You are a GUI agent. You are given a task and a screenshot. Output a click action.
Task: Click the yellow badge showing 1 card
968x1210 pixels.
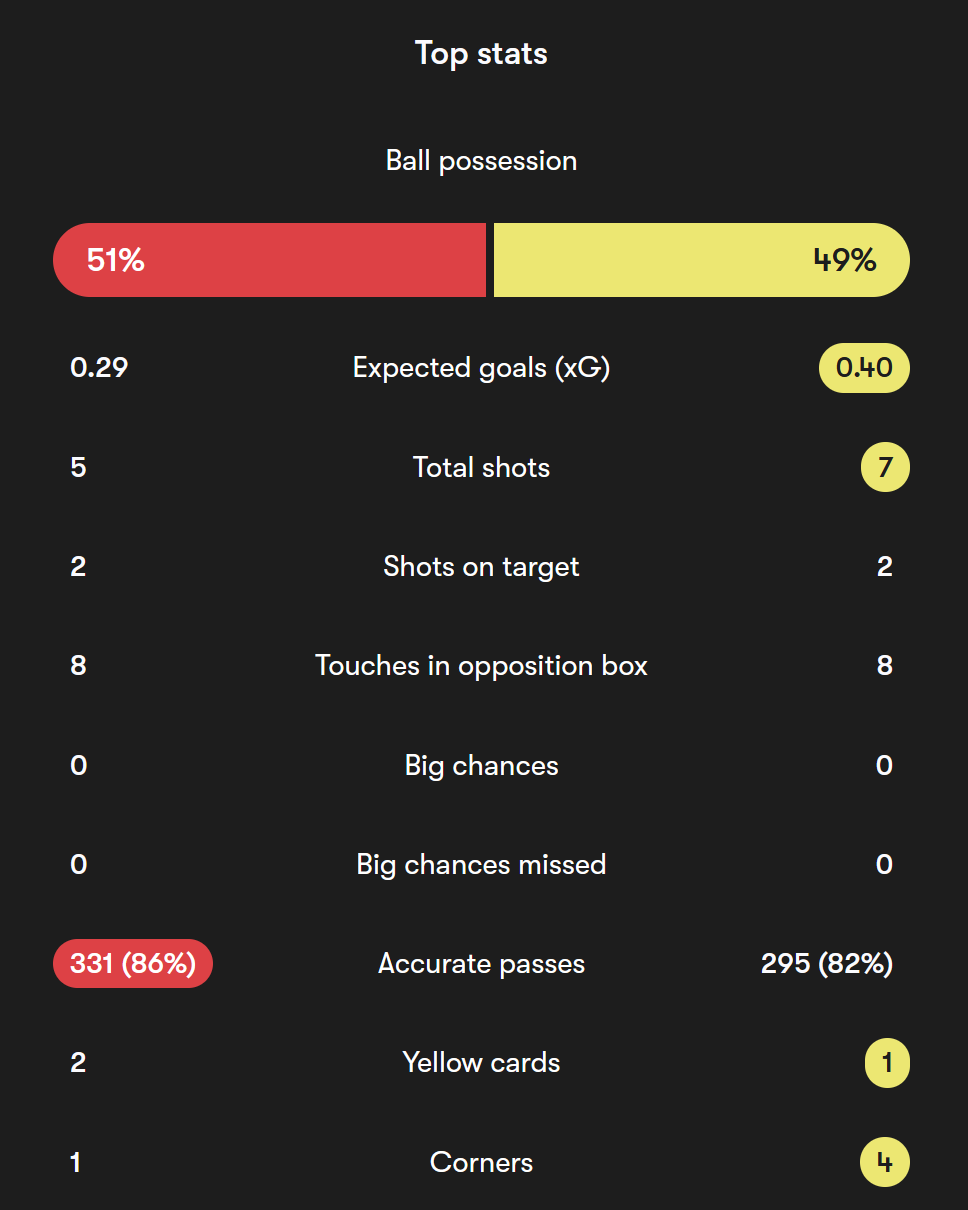(887, 1063)
